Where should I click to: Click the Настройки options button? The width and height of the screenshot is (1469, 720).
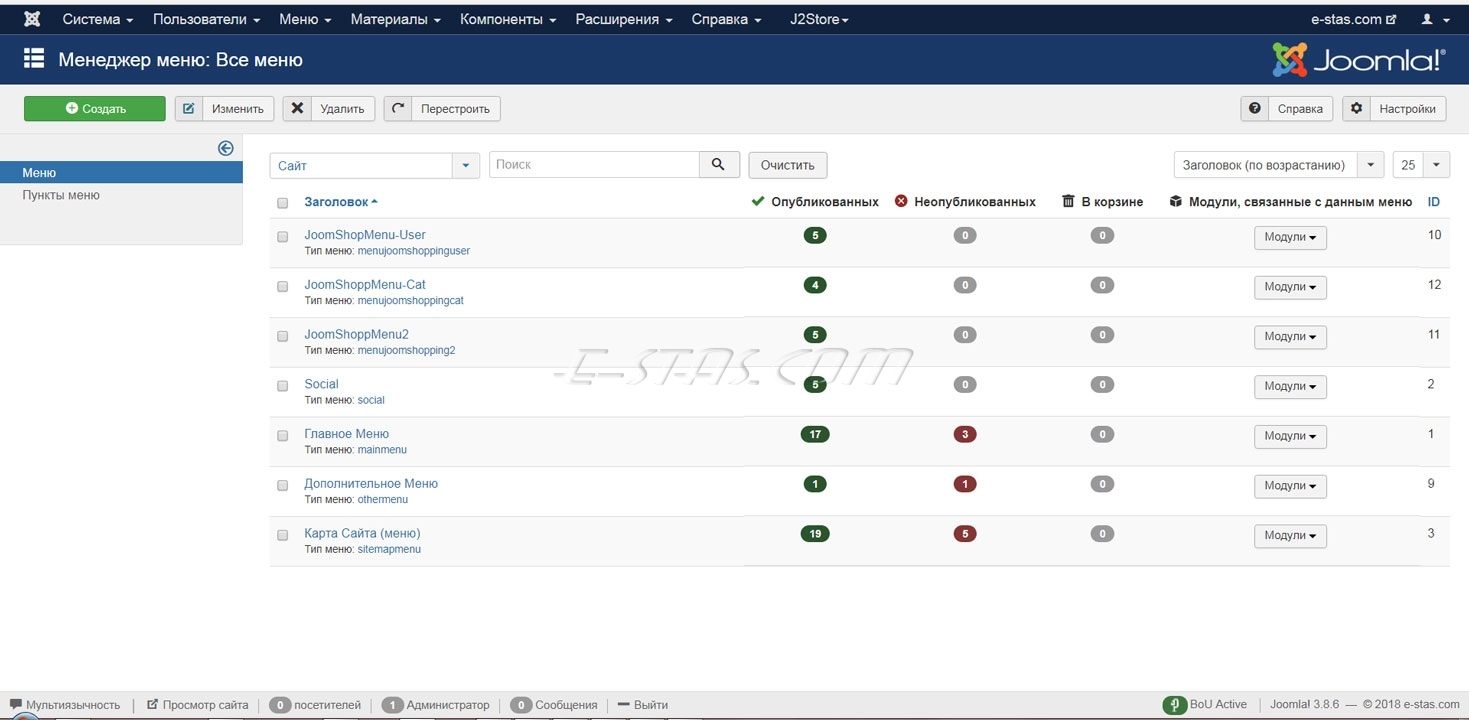1394,109
